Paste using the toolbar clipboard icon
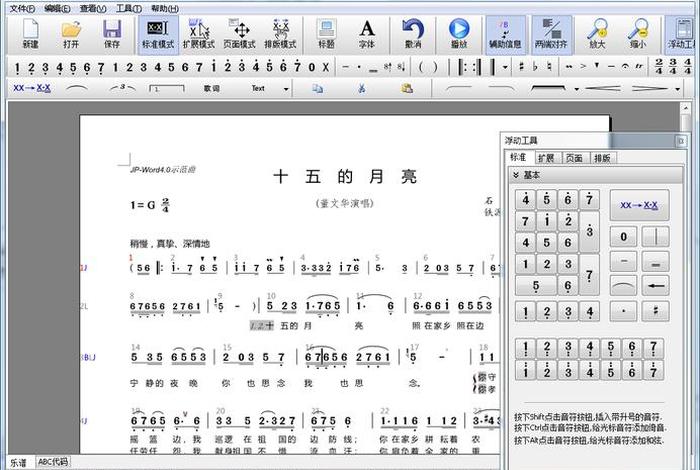Screen dimensions: 700x470 tap(406, 88)
